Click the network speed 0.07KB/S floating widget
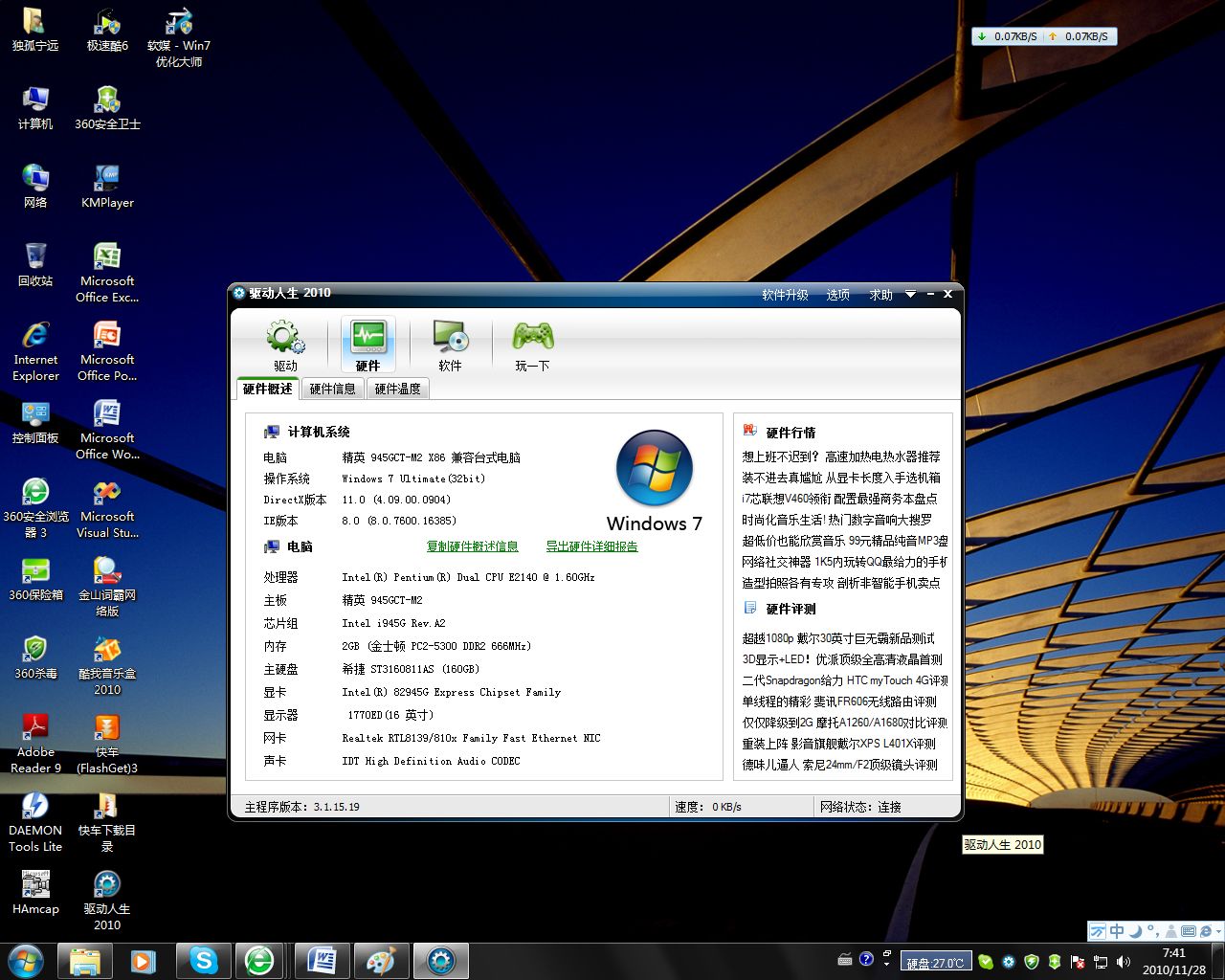The height and width of the screenshot is (980, 1225). coord(1043,36)
